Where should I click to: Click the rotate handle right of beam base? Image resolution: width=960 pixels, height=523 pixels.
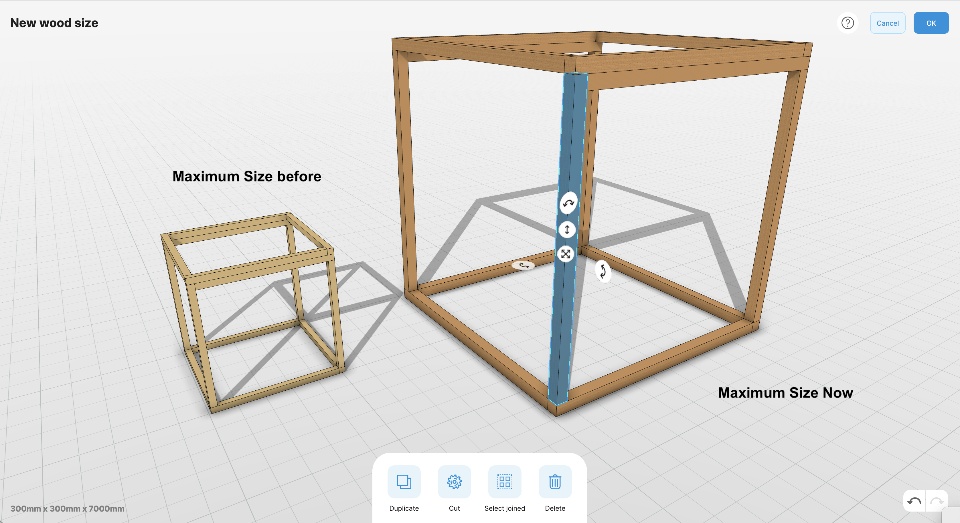click(602, 271)
